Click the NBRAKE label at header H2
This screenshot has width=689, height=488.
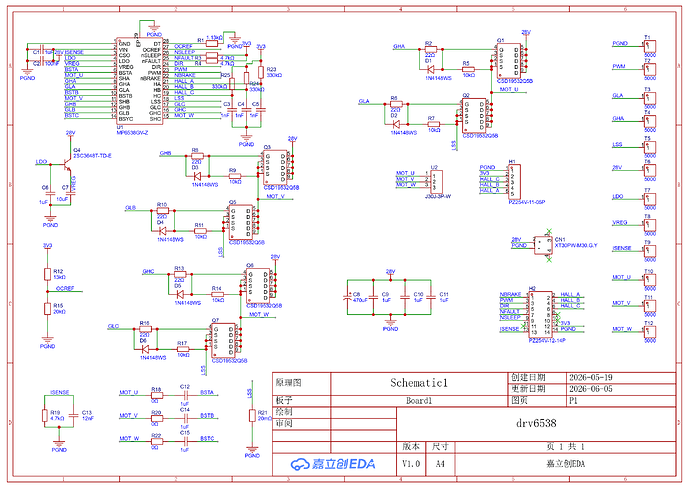(510, 294)
